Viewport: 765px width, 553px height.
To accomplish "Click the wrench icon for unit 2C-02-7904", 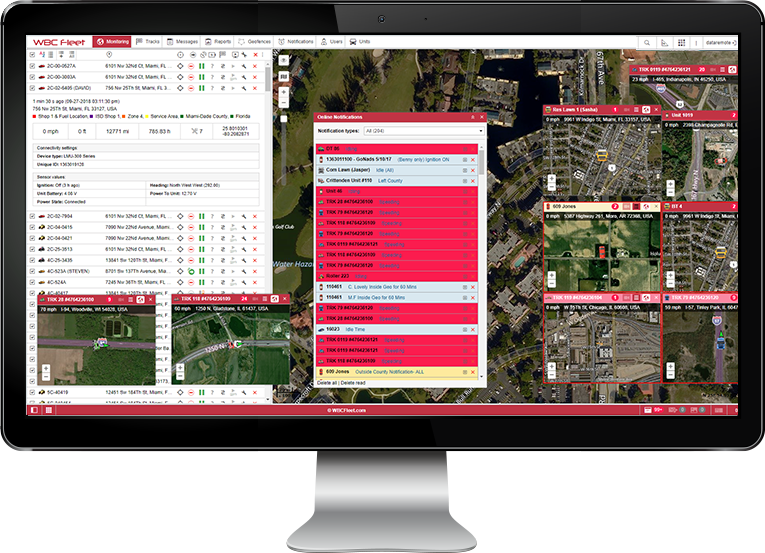I will (x=244, y=216).
